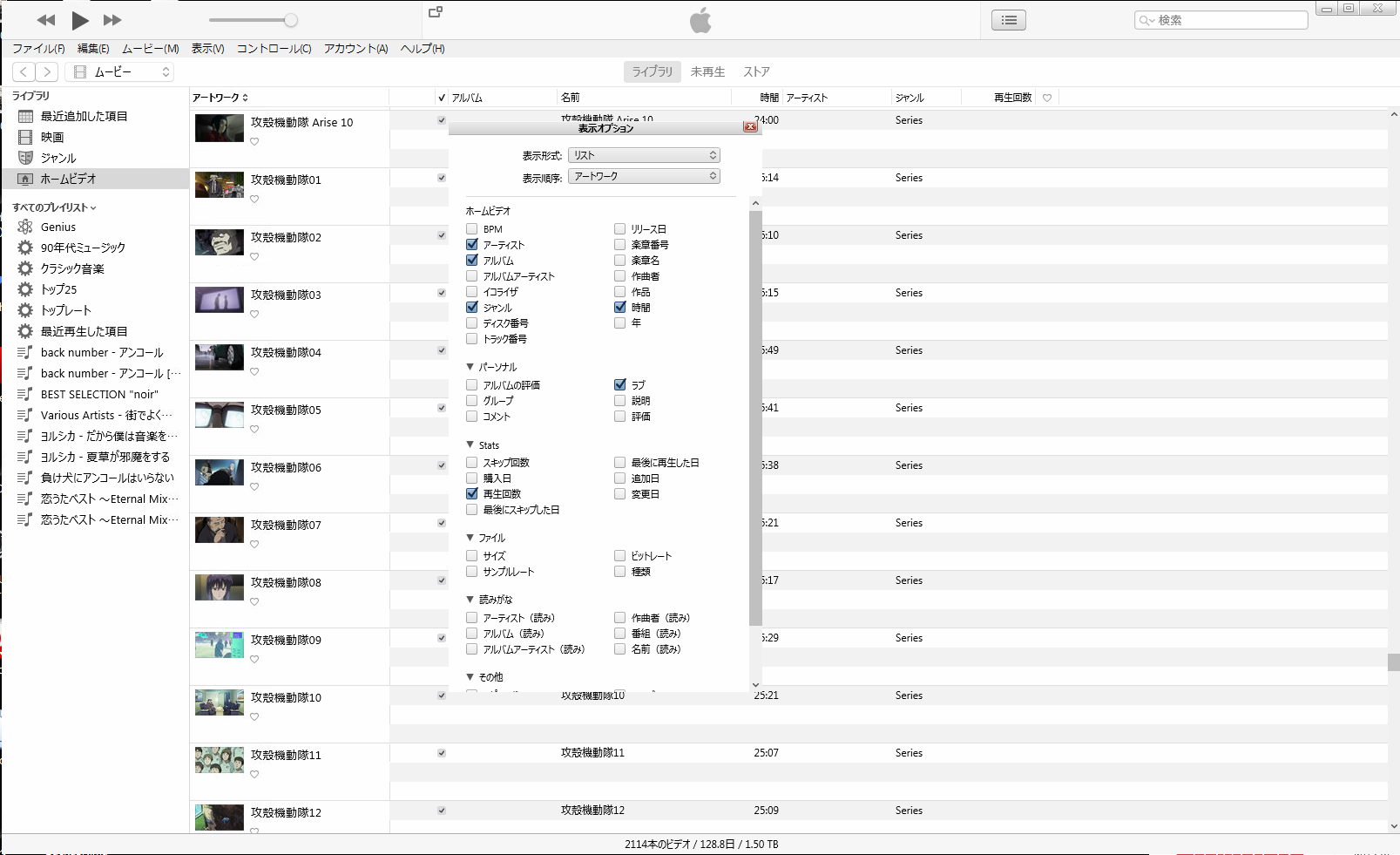The image size is (1400, 855).
Task: Select 最近追加した項目 in the sidebar
Action: click(x=94, y=116)
